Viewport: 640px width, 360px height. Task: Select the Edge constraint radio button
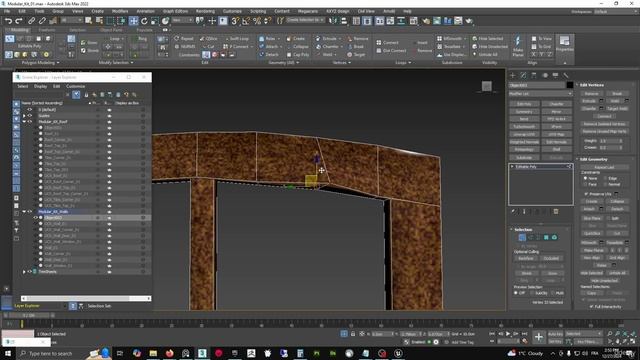click(606, 178)
